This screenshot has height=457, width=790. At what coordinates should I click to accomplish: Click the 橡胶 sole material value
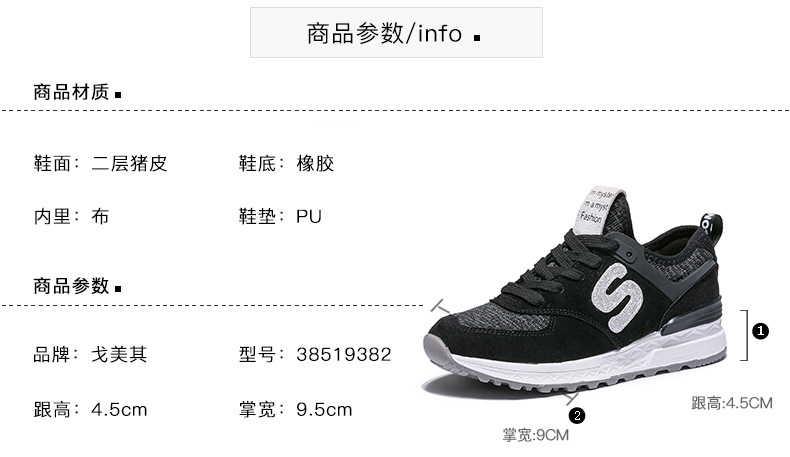click(315, 163)
